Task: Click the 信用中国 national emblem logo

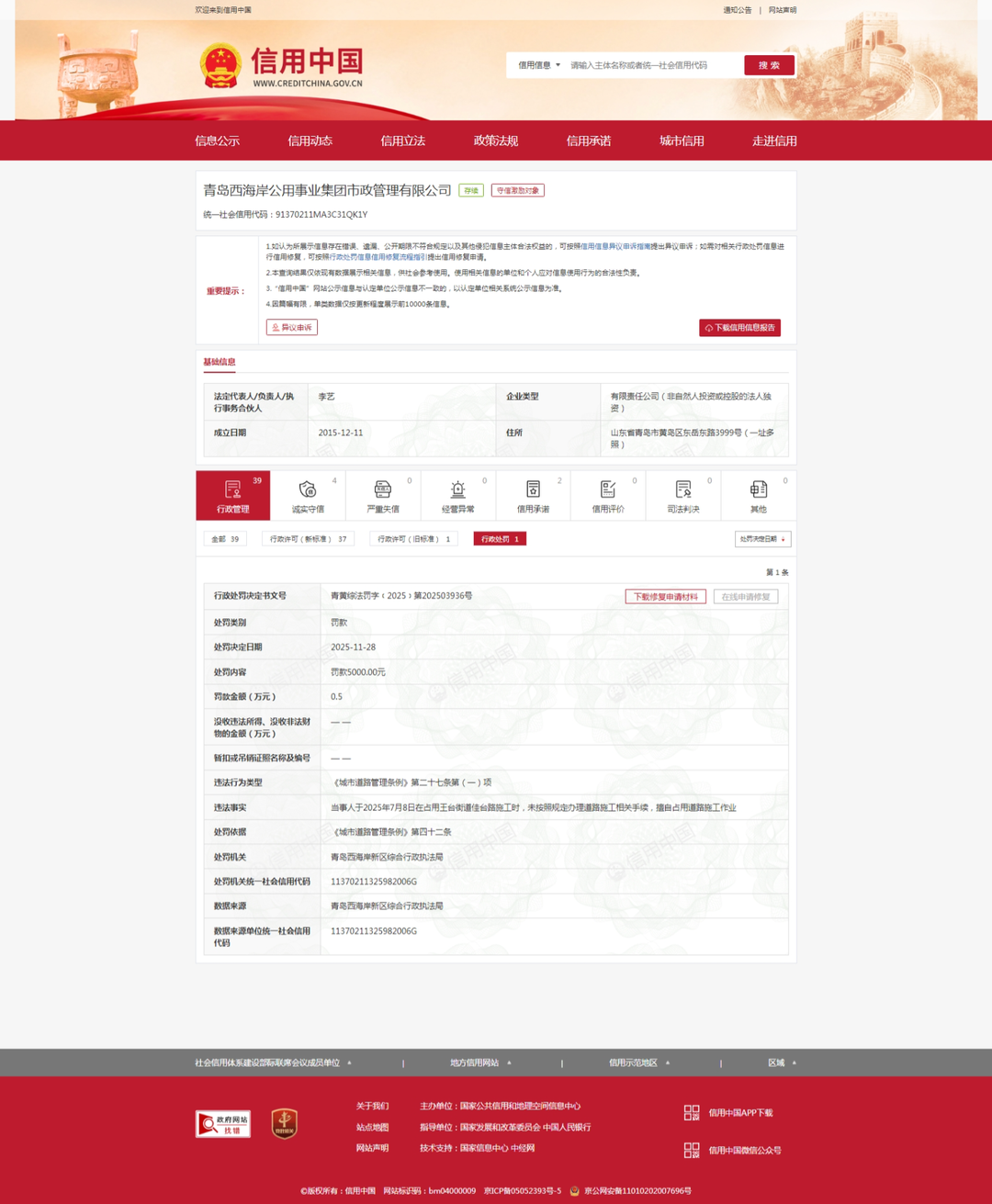Action: (220, 65)
